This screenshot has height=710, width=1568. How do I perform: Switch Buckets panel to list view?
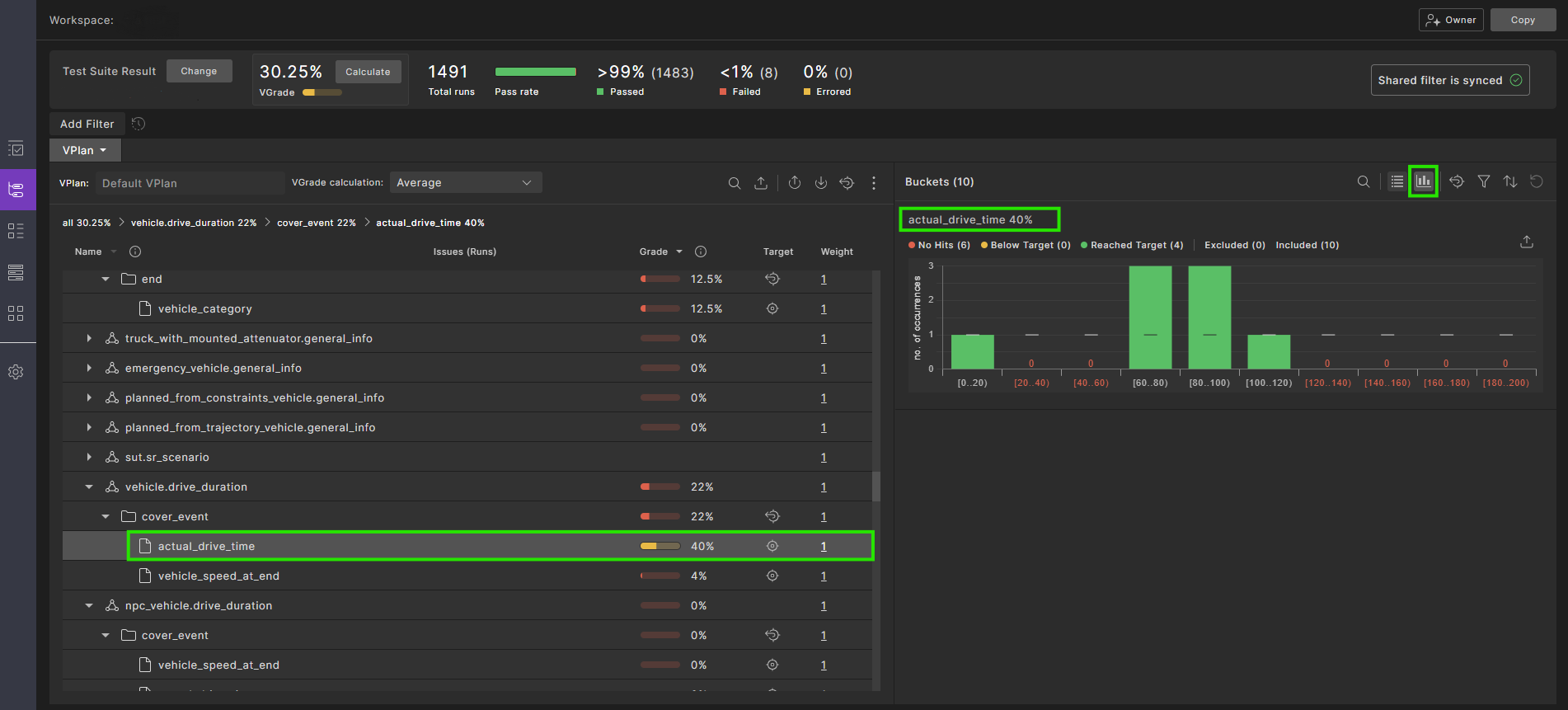coord(1397,181)
